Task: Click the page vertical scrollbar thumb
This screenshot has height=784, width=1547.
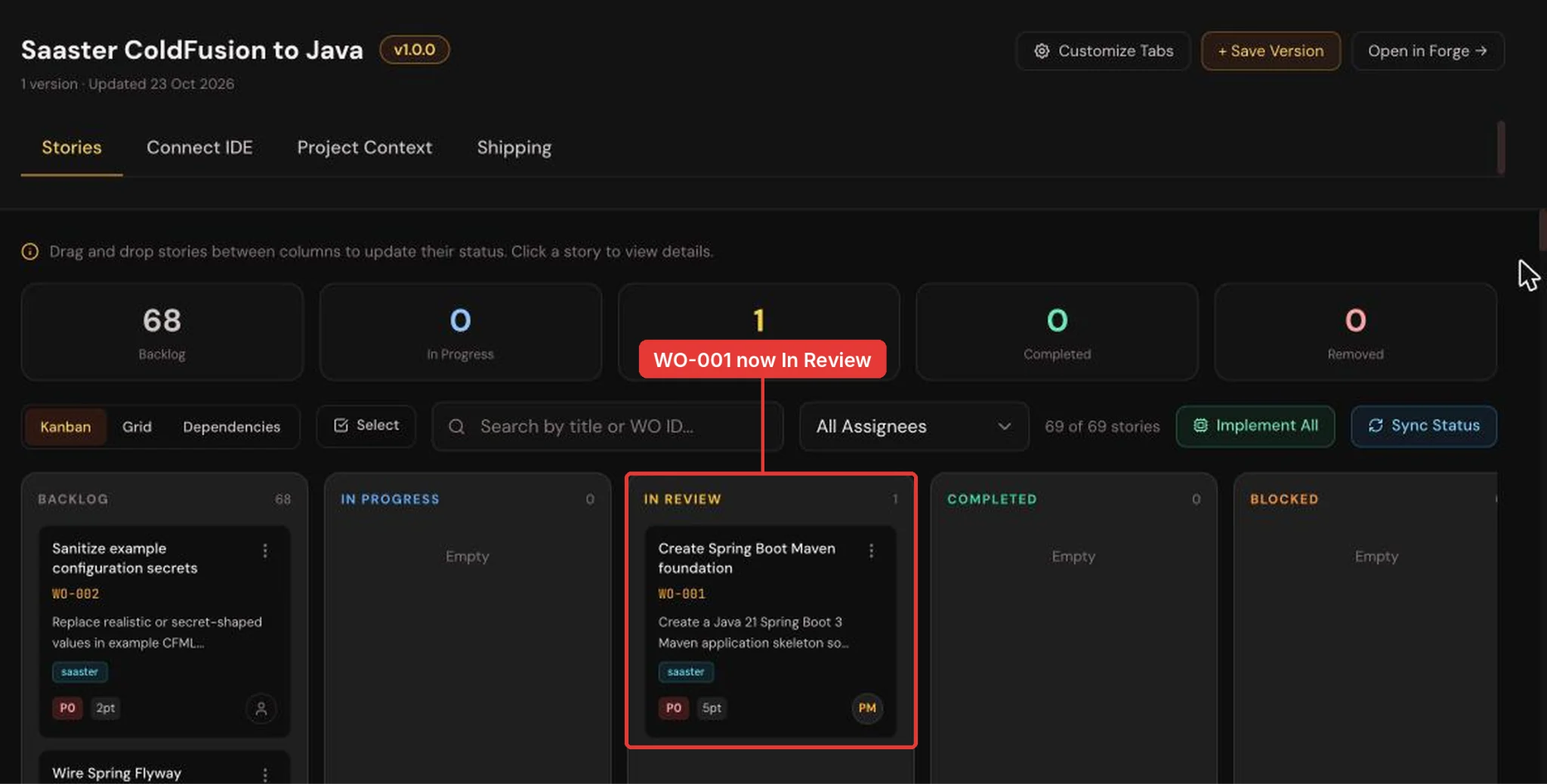Action: tap(1542, 229)
